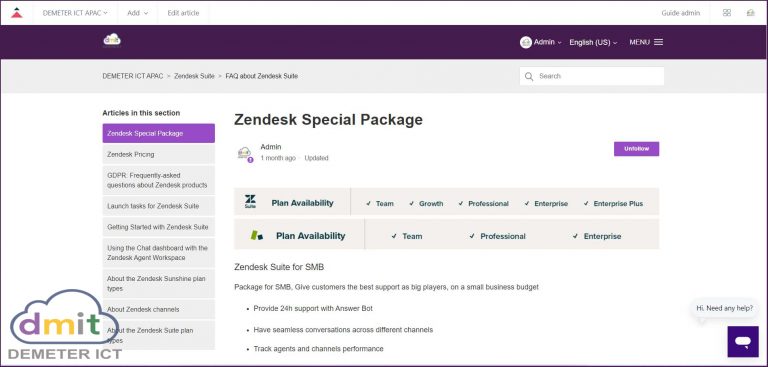Click the profile avatar icon in admin top bar
This screenshot has height=367, width=768.
pyautogui.click(x=750, y=13)
